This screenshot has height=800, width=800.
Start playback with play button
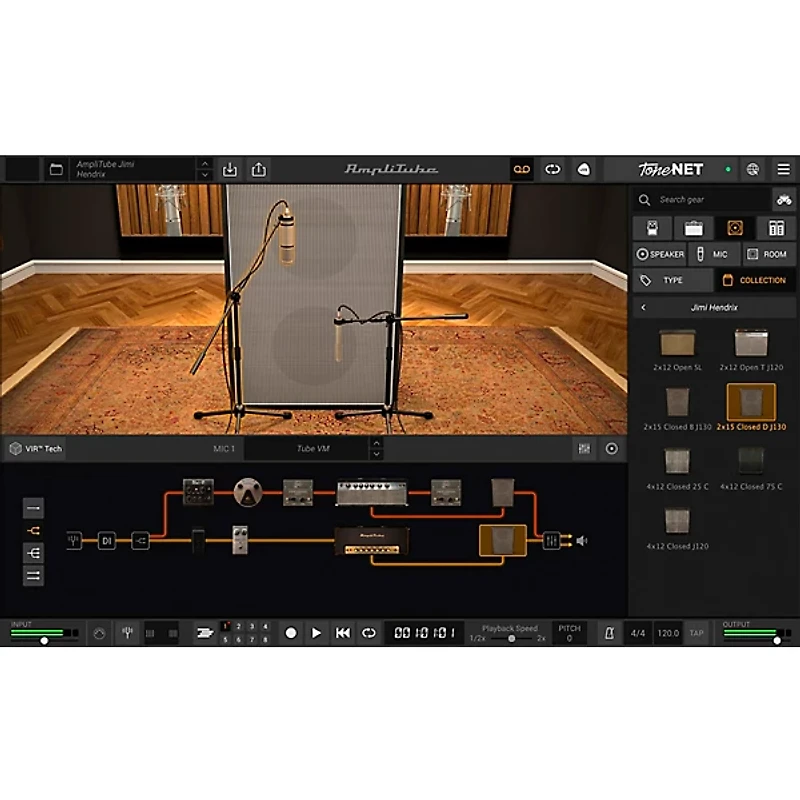pyautogui.click(x=316, y=633)
